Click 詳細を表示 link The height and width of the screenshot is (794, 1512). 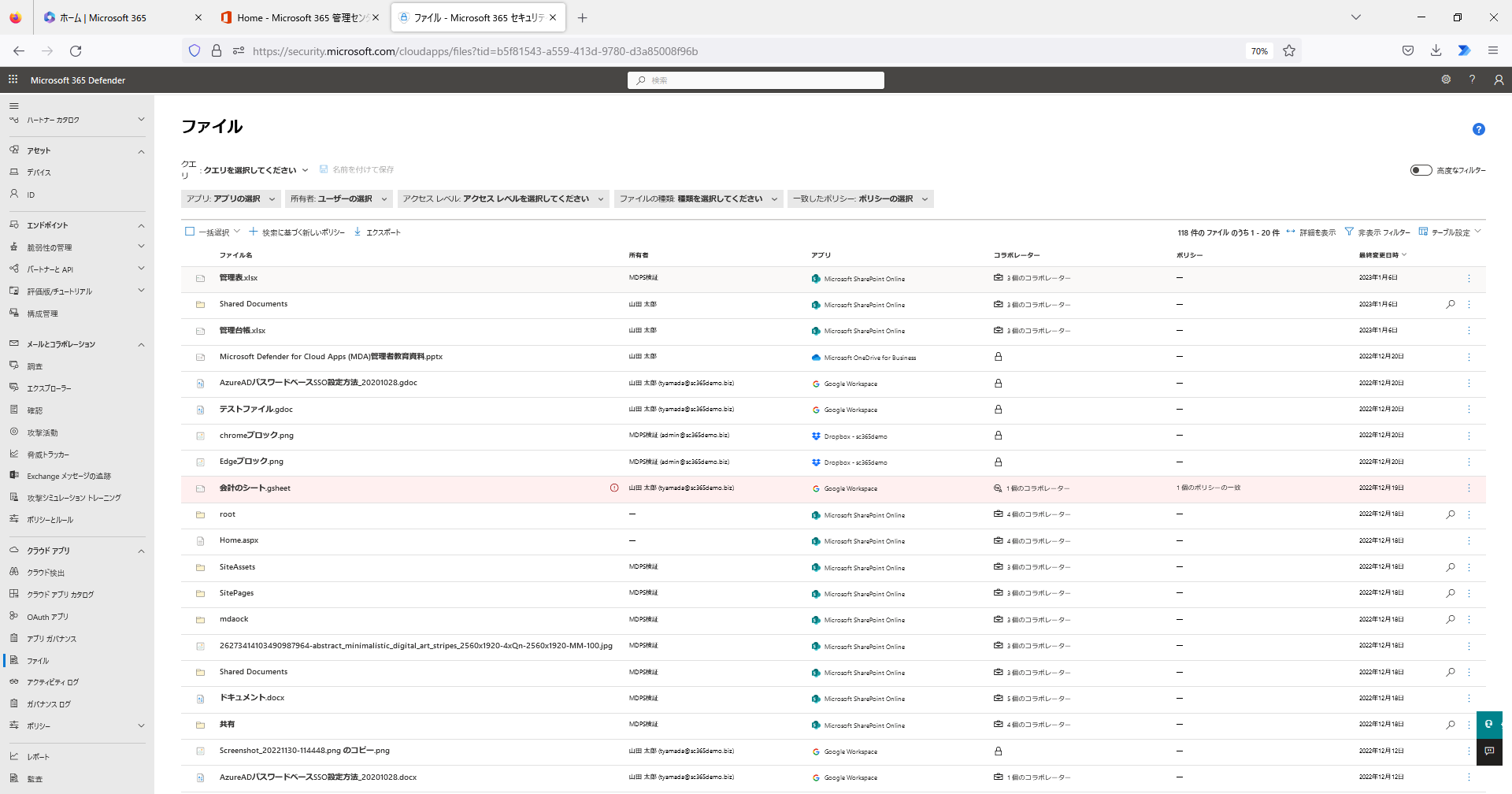pos(1311,232)
